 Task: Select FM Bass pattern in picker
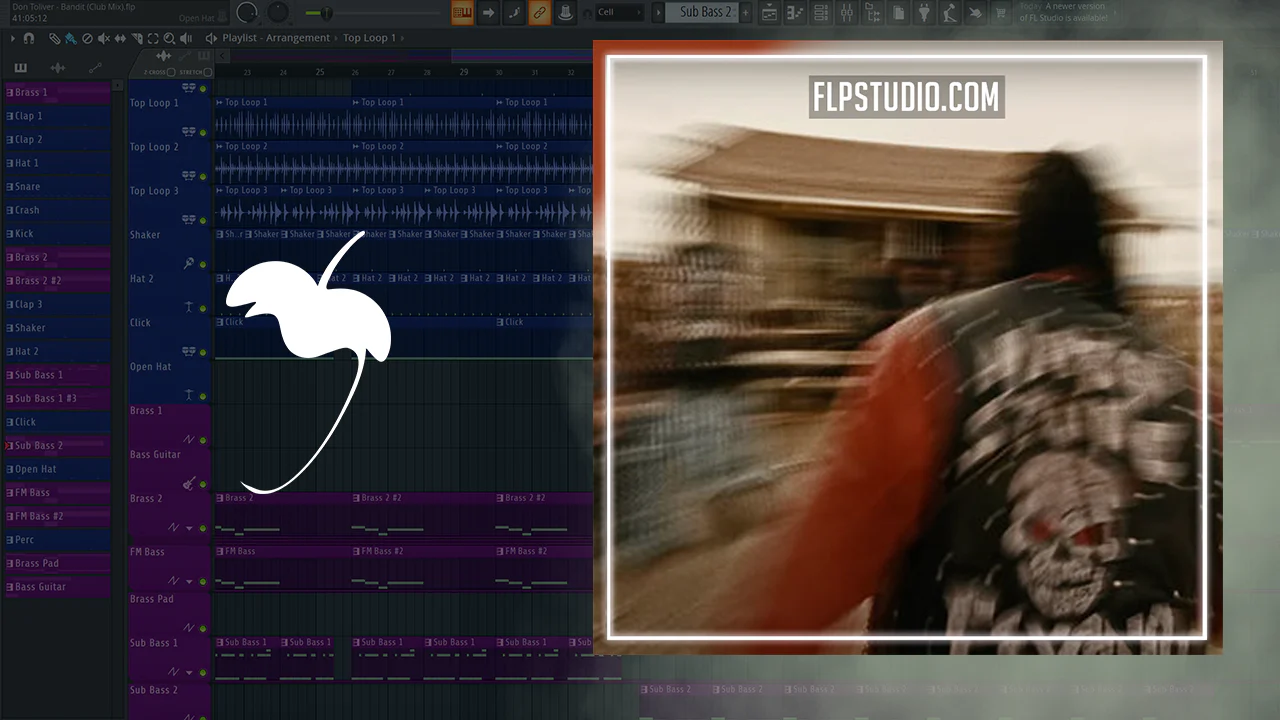tap(57, 493)
